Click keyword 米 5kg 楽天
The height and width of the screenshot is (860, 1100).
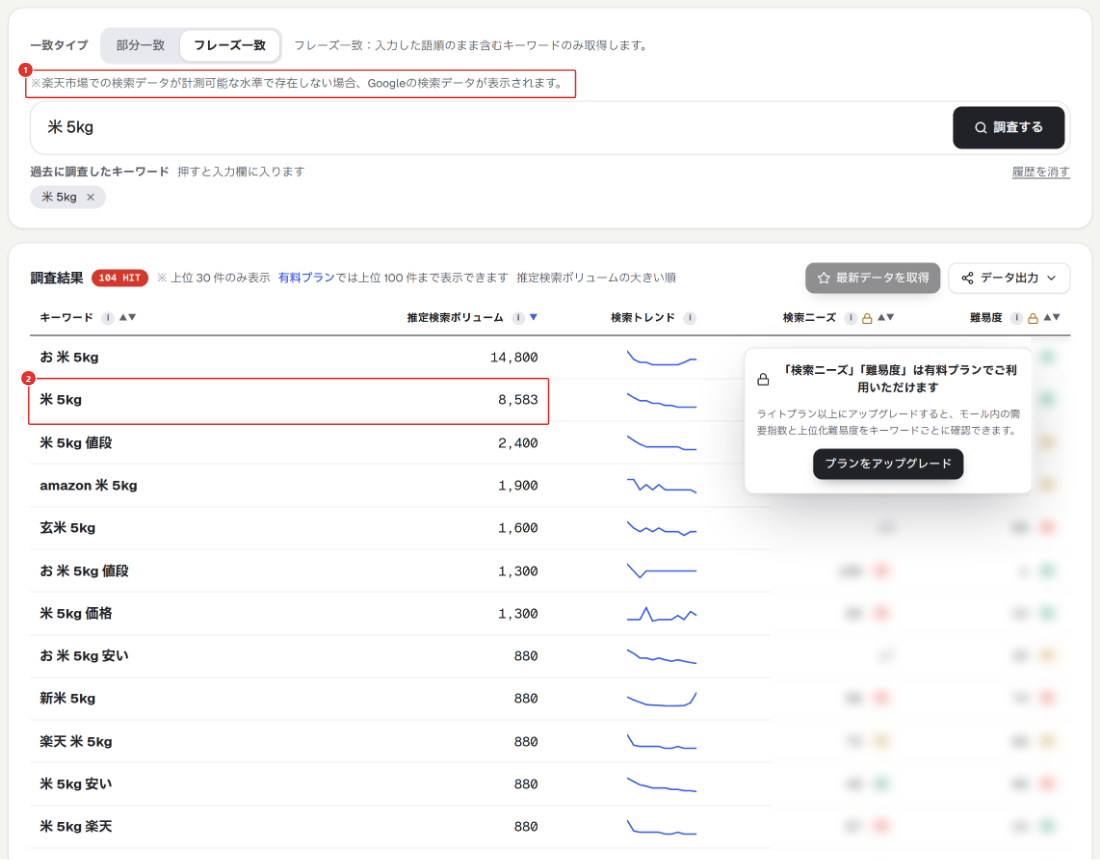76,826
